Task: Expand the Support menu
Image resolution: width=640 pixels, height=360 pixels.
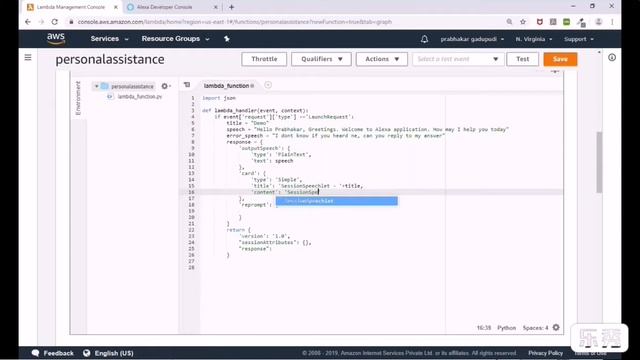Action: pos(579,39)
